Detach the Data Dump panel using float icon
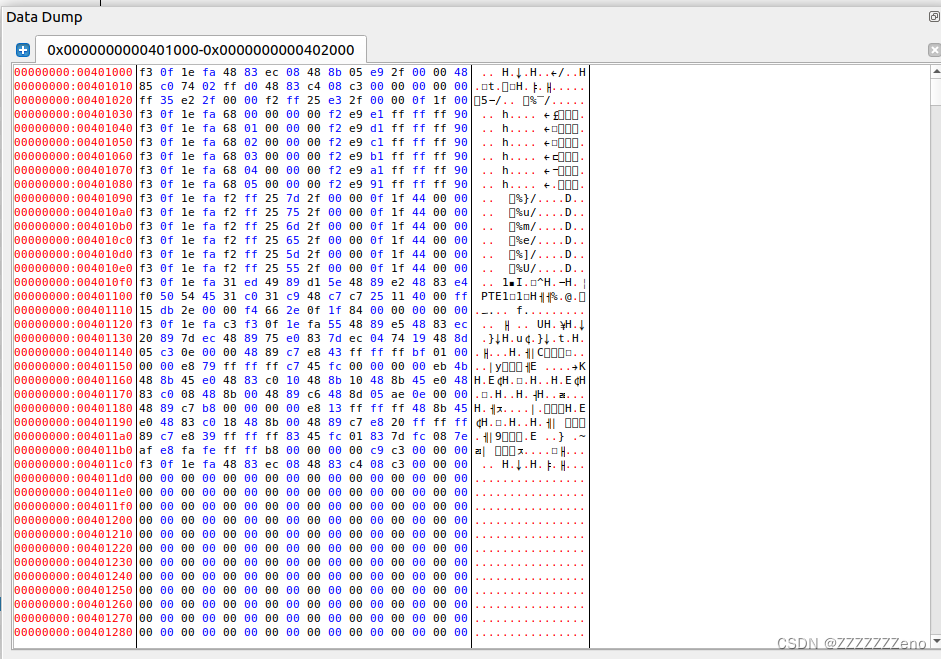Screen dimensions: 941x659 click(934, 16)
